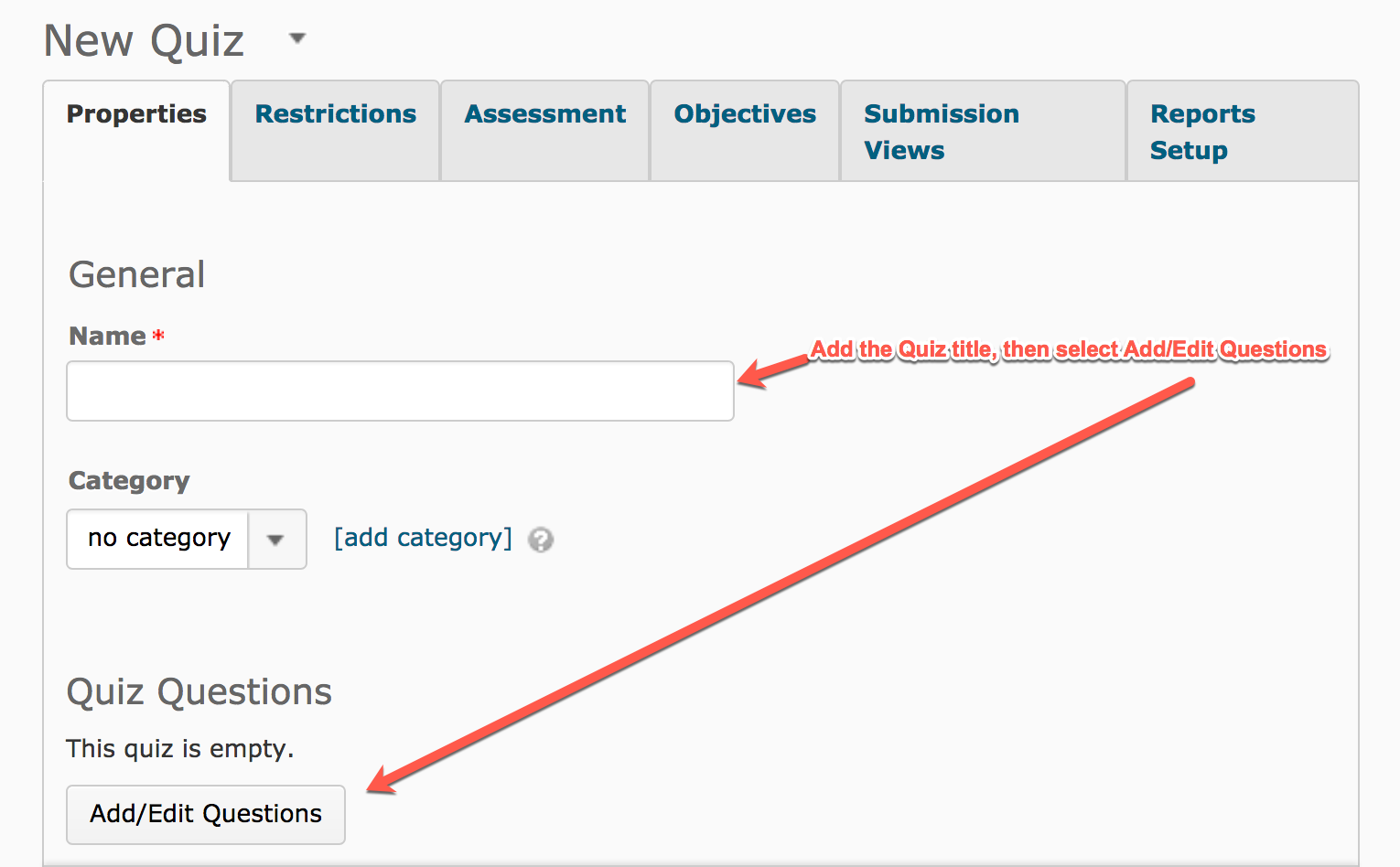Select the Objectives tab
Screen dimensions: 1400x867
(x=745, y=114)
